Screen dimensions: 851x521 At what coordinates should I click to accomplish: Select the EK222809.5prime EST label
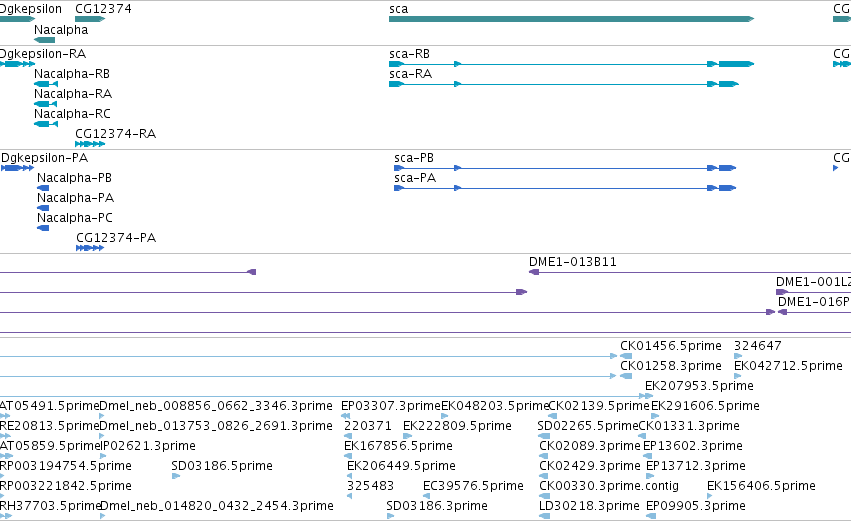pyautogui.click(x=457, y=427)
